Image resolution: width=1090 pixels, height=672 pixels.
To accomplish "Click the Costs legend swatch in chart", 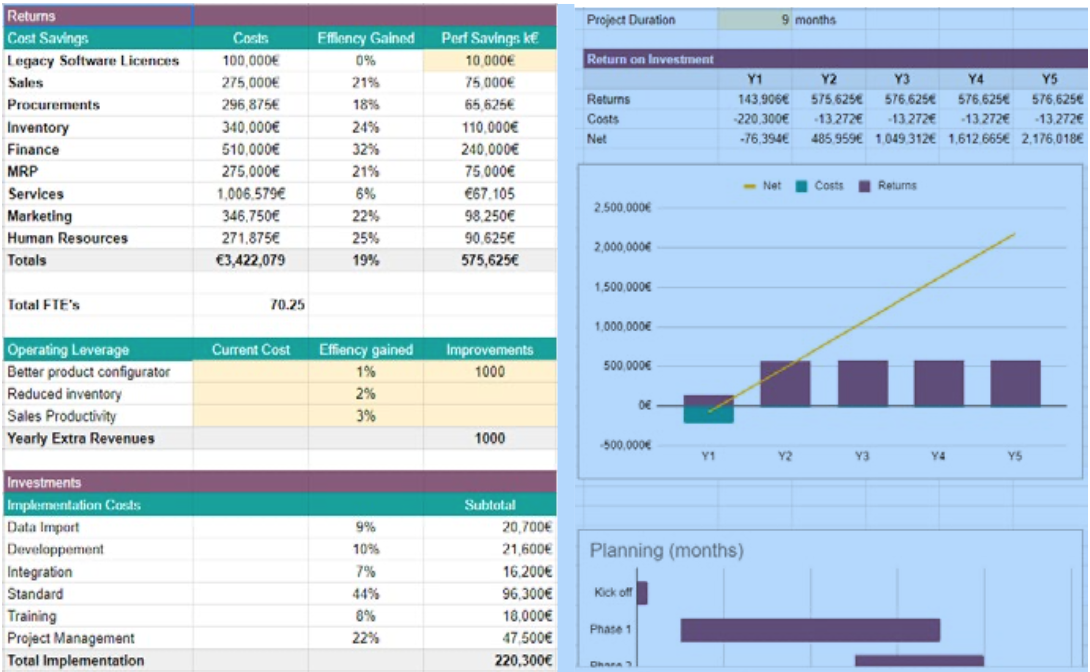I will pos(801,186).
